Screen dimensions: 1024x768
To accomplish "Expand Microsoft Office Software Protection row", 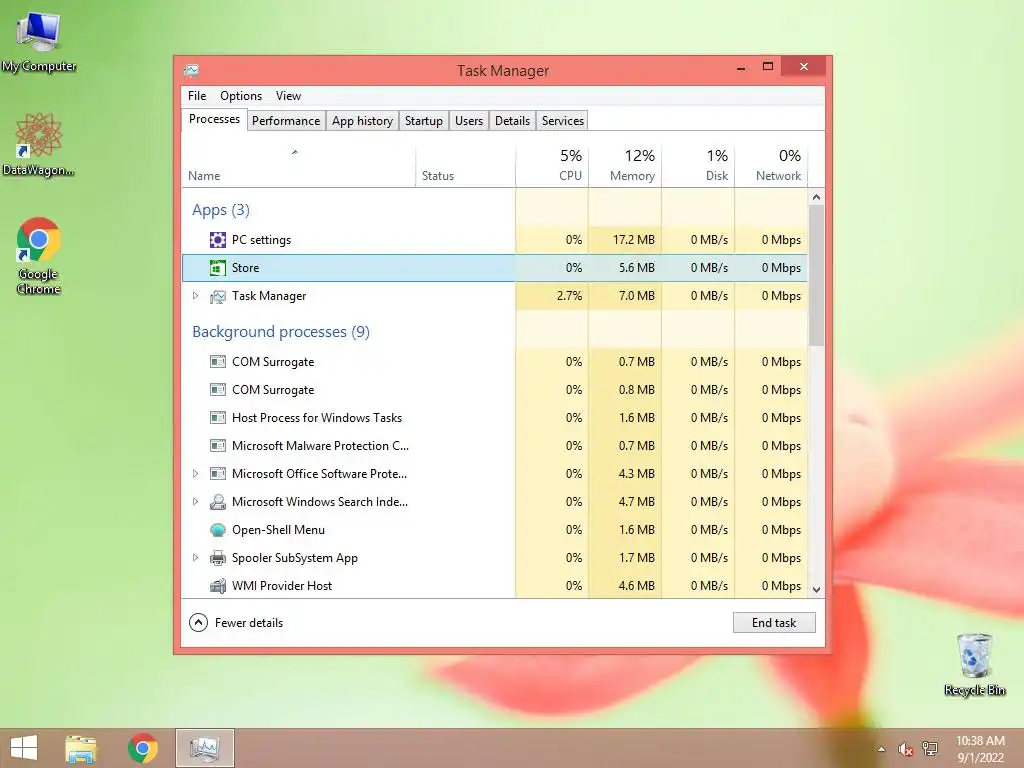I will tap(195, 473).
